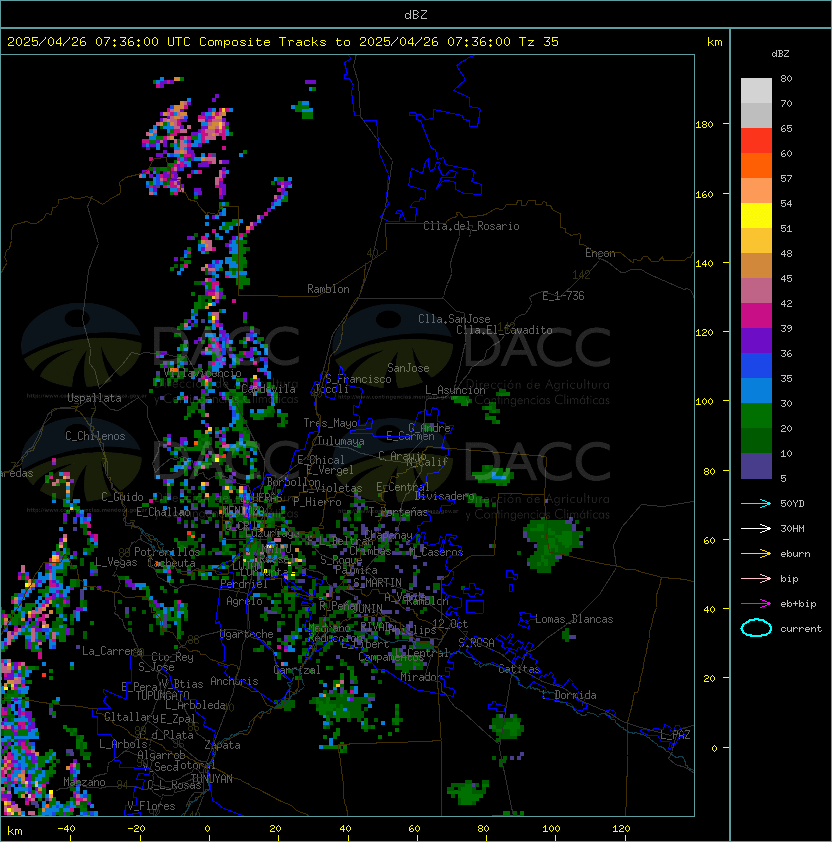The image size is (832, 842).
Task: Select the Encon map label
Action: 600,253
